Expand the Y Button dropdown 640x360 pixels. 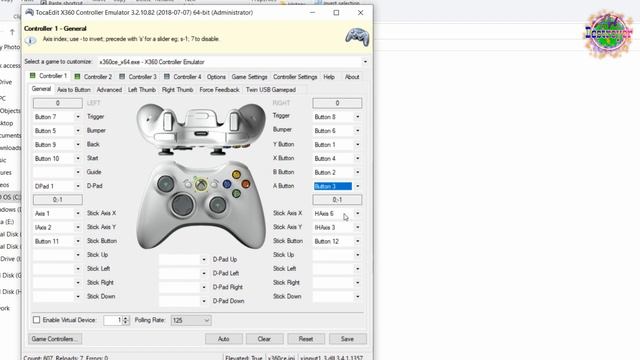(357, 145)
